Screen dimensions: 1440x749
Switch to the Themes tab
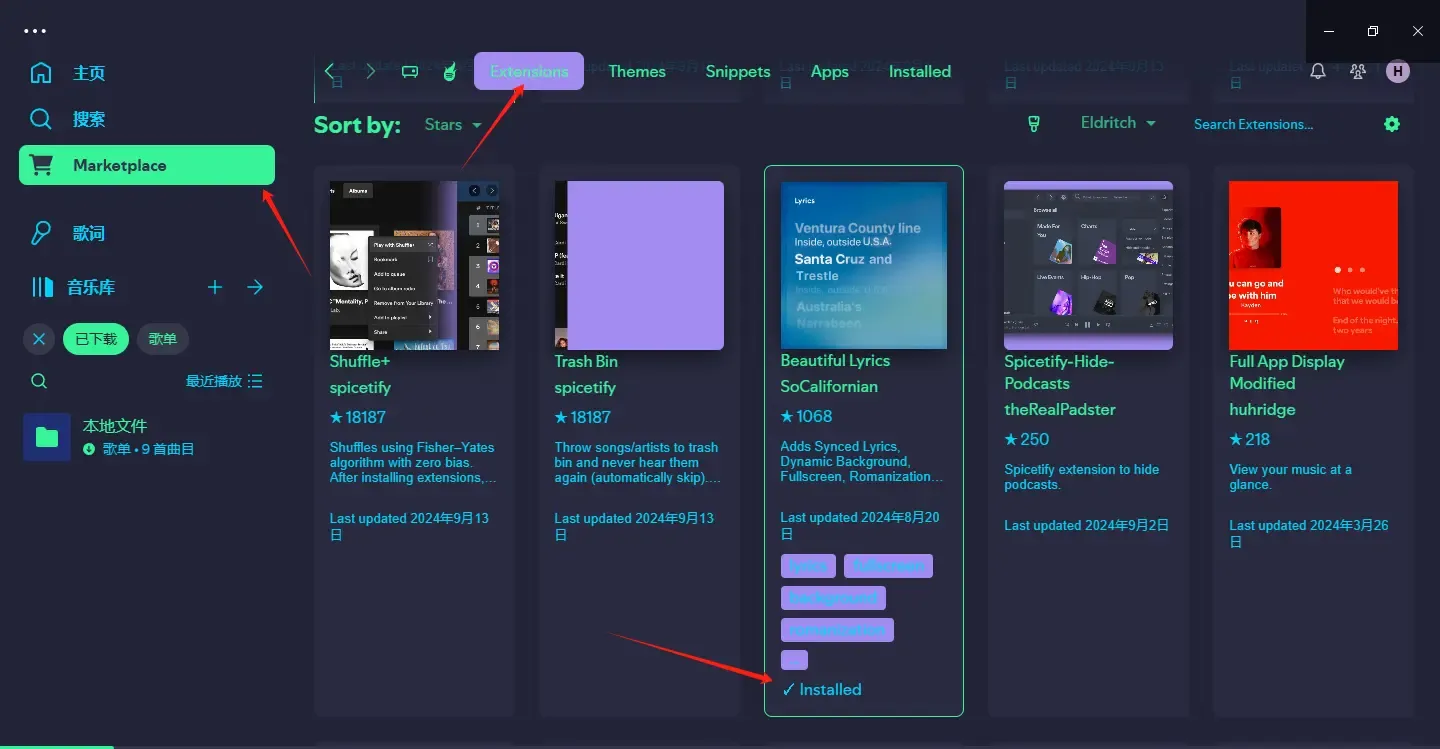(637, 71)
